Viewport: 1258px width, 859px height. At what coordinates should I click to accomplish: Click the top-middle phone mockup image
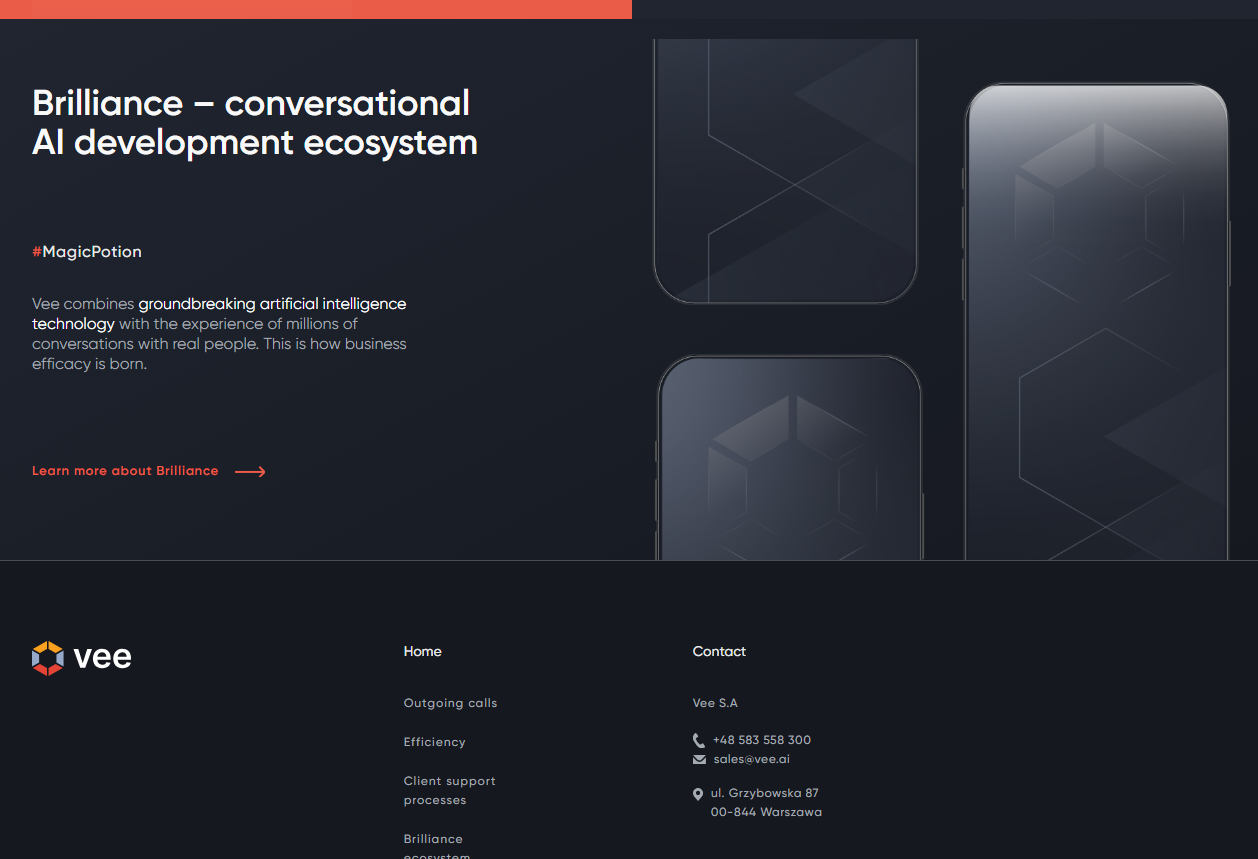(x=785, y=171)
